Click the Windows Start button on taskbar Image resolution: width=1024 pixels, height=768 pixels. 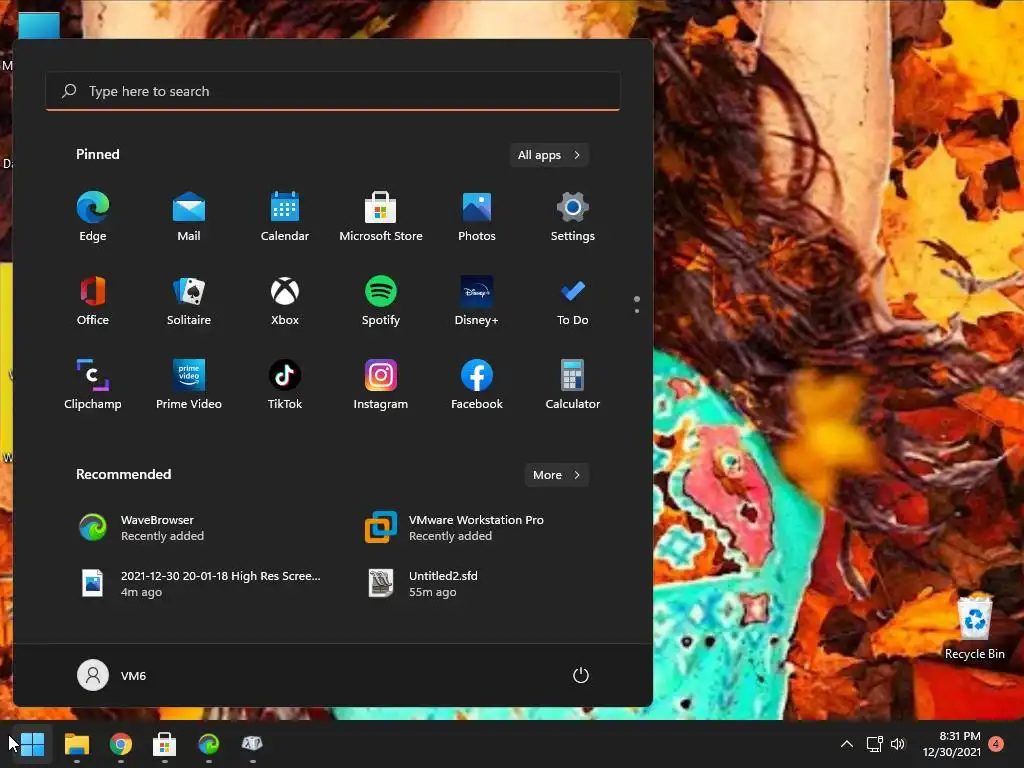[x=32, y=744]
